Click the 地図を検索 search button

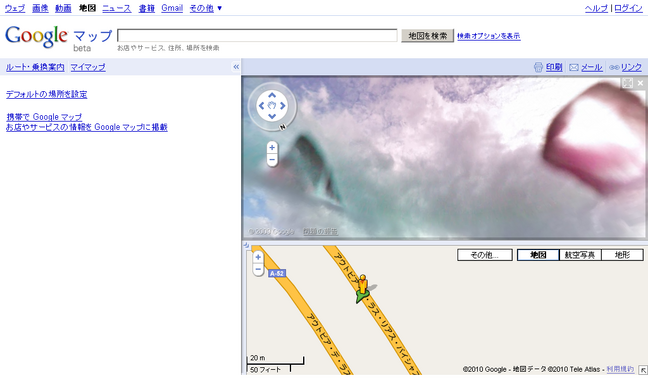click(428, 36)
